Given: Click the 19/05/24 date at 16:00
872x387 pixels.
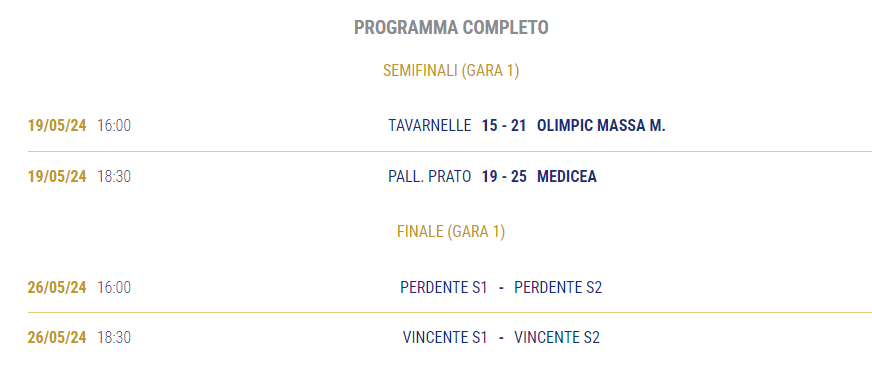Looking at the screenshot, I should click(57, 126).
